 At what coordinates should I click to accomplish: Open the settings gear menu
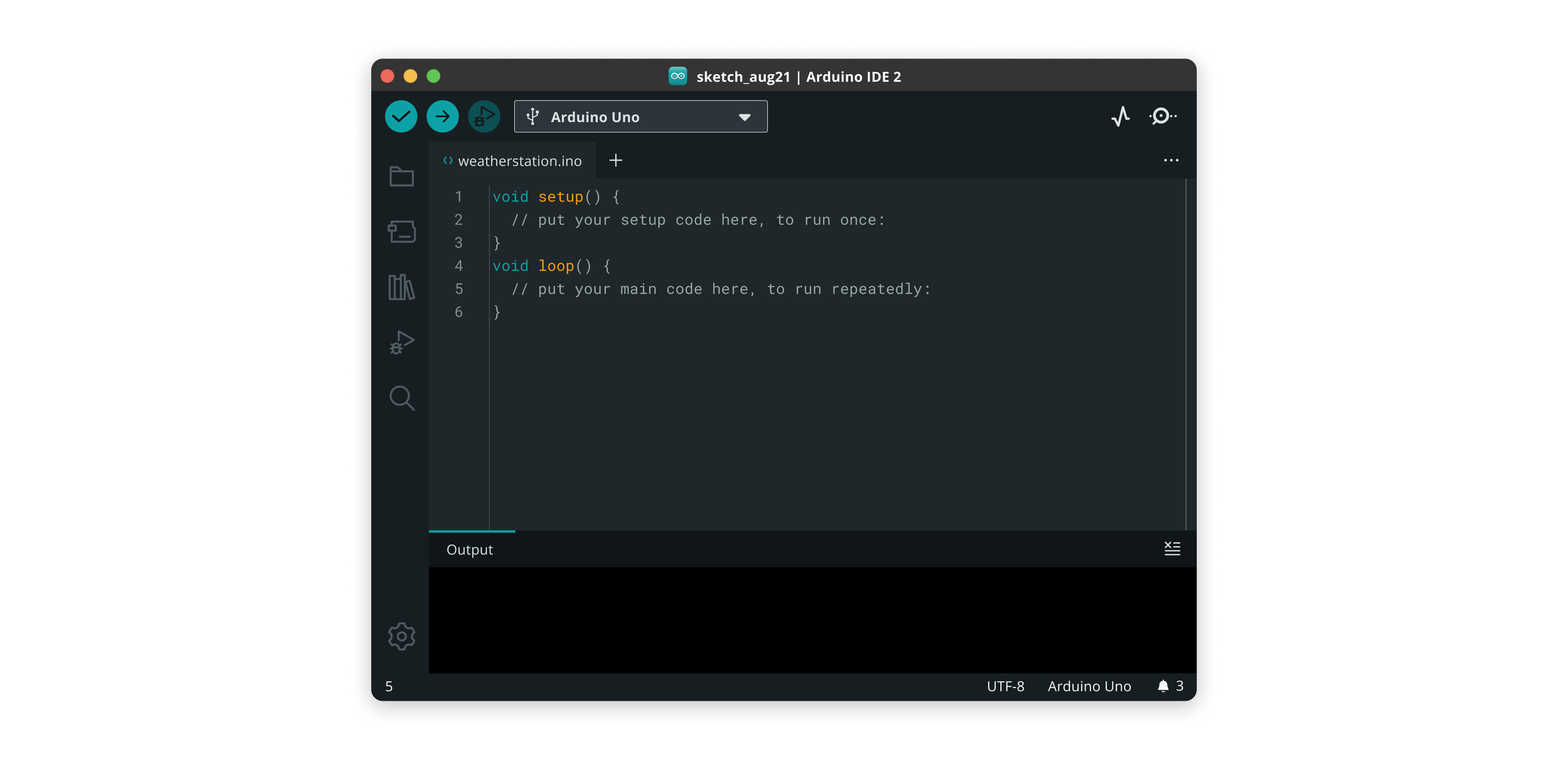click(x=402, y=636)
